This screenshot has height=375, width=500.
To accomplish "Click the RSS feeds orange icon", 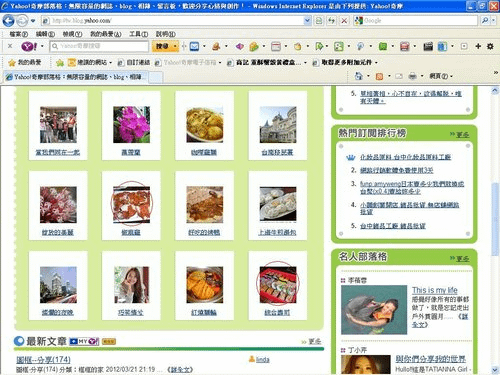I will click(379, 76).
